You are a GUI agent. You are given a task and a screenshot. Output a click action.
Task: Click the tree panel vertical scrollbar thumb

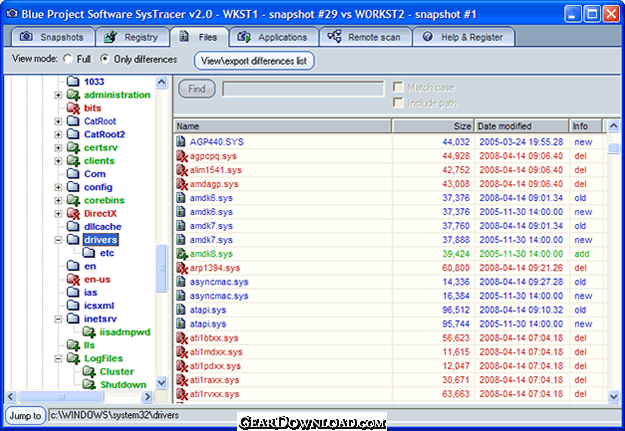click(161, 268)
